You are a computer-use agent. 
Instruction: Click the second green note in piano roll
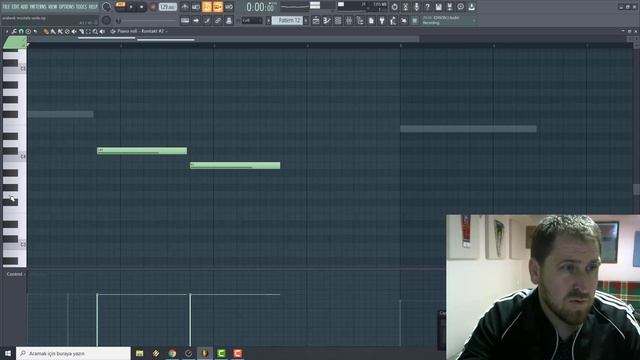235,165
